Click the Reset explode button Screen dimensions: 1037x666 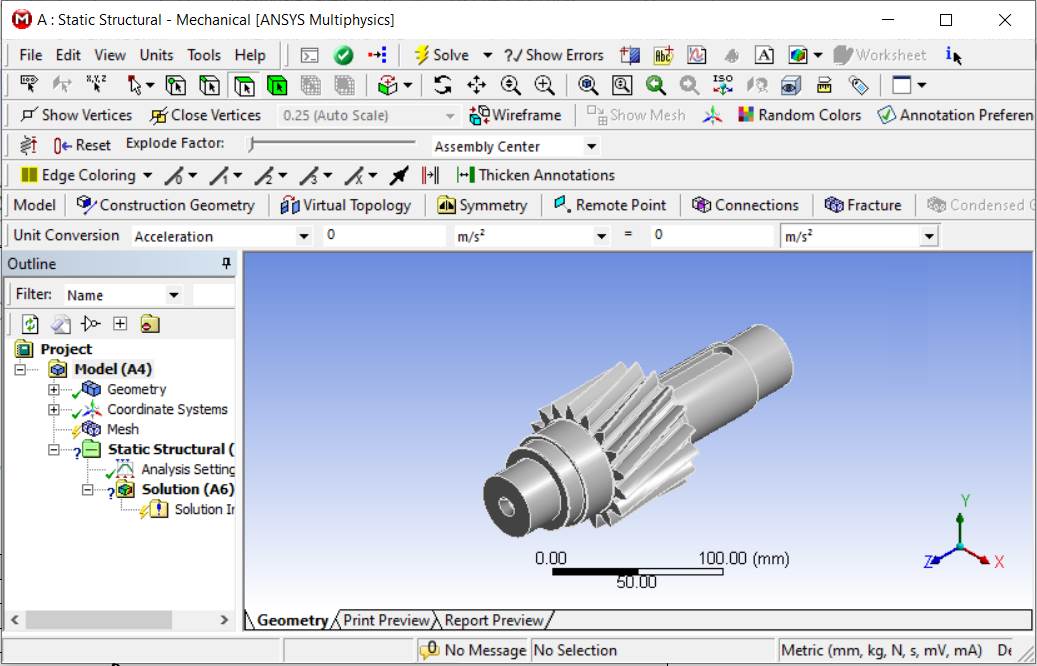tap(82, 145)
